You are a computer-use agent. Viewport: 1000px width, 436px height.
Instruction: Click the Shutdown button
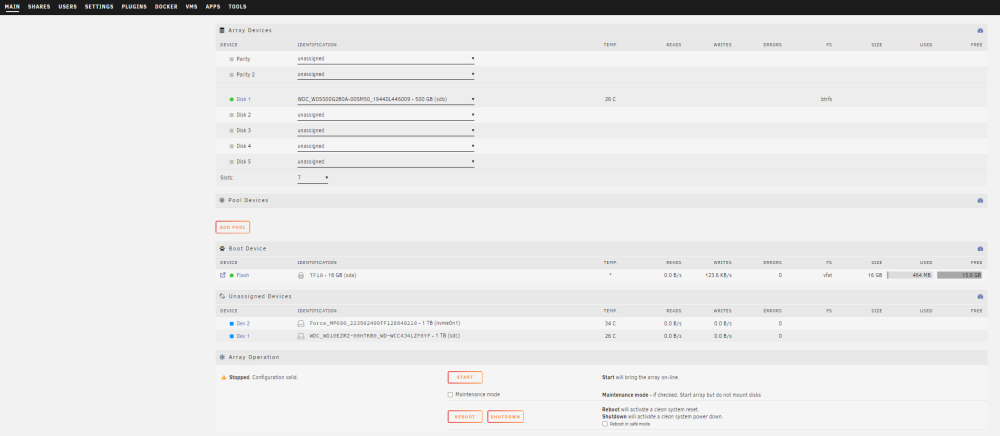(x=505, y=417)
